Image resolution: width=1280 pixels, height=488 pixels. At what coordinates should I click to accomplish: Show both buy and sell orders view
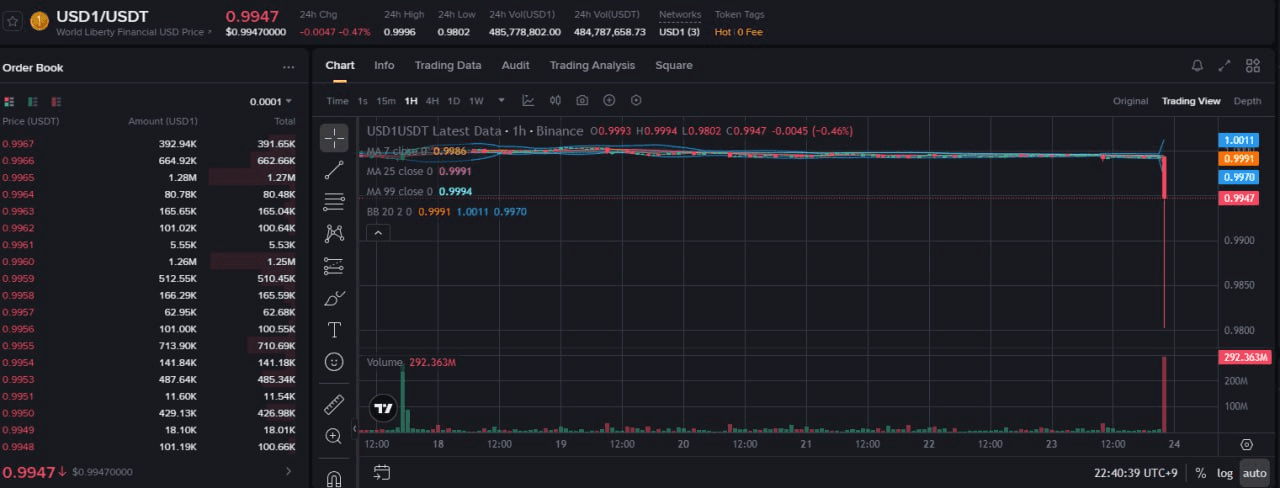9,102
